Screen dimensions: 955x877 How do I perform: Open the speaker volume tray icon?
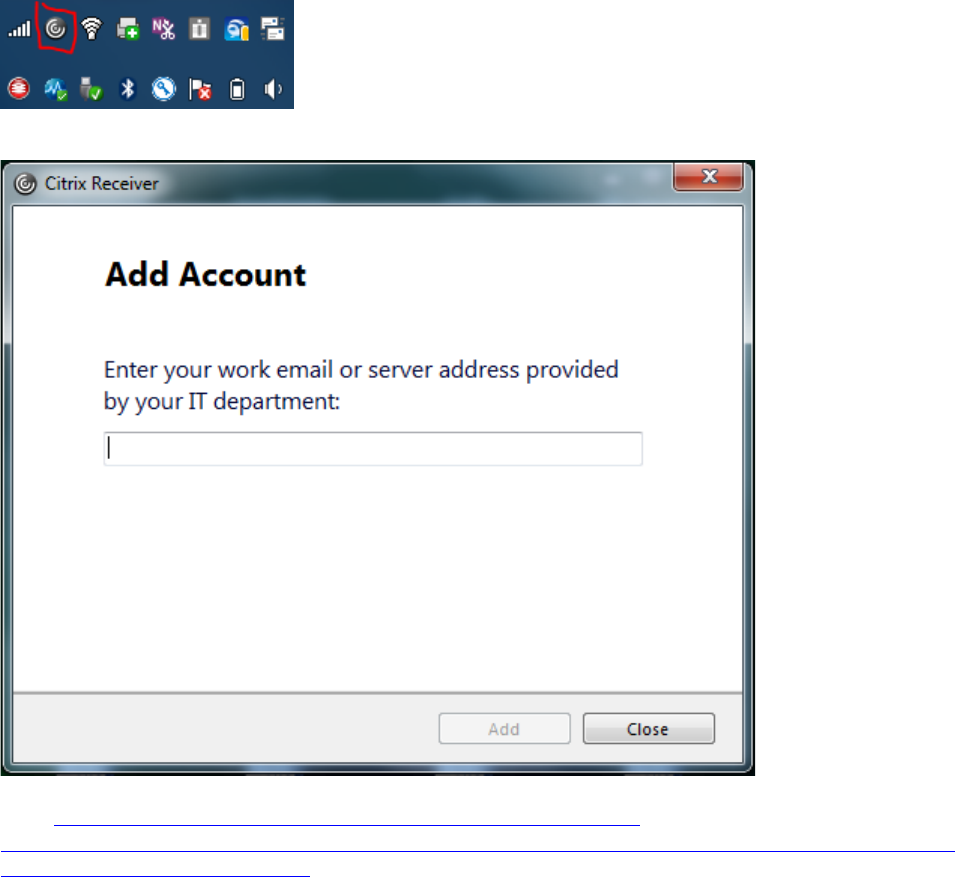click(x=273, y=89)
